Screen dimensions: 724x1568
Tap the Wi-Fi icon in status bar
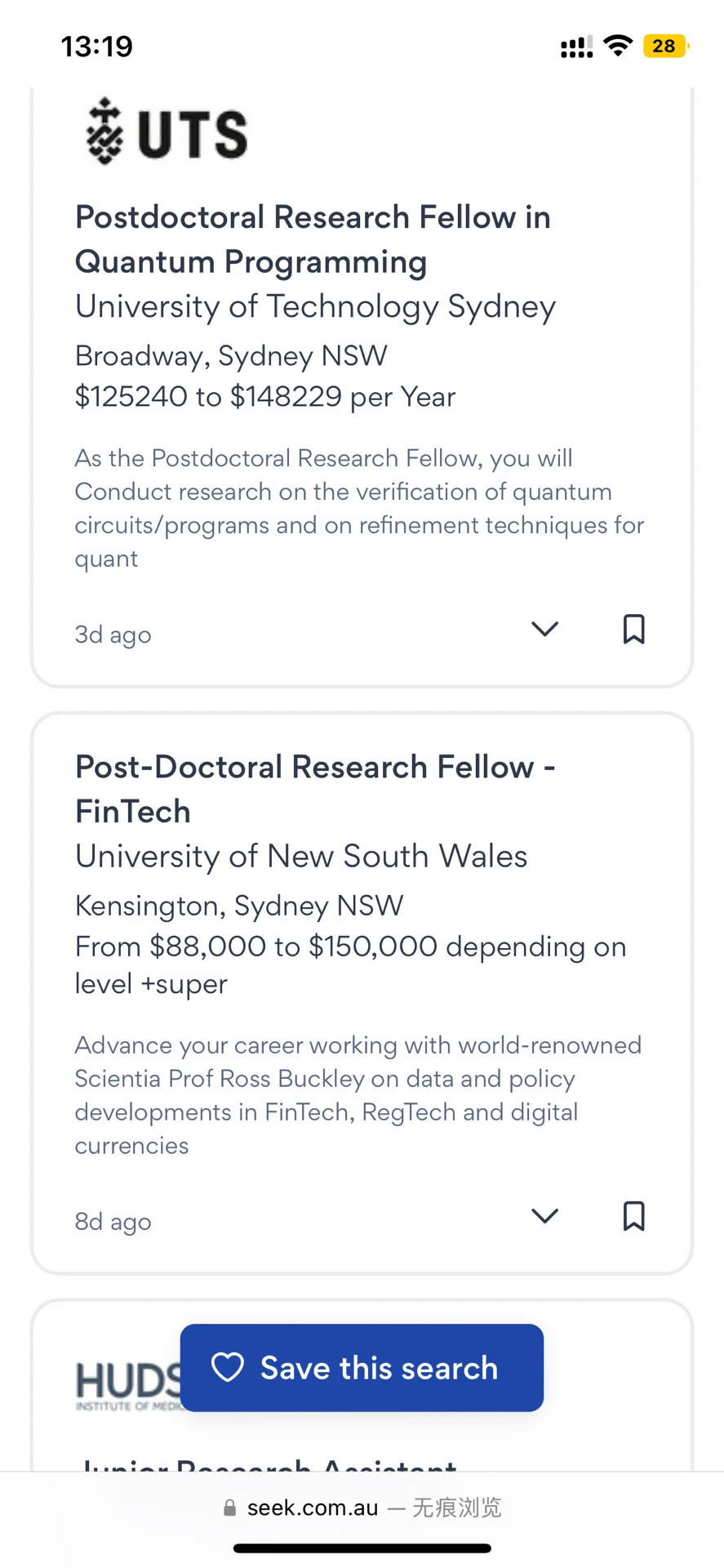619,46
